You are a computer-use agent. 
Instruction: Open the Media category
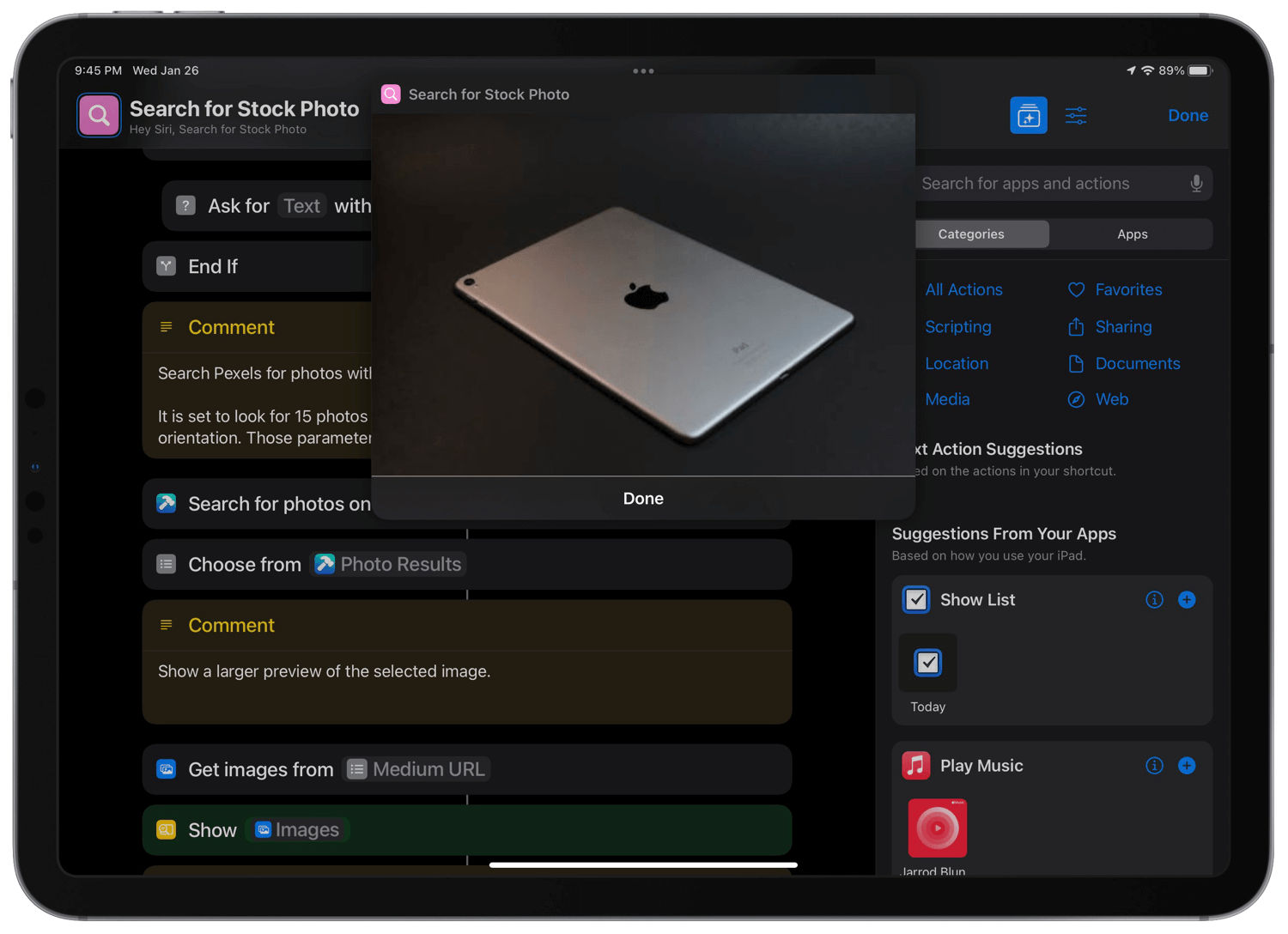click(947, 399)
